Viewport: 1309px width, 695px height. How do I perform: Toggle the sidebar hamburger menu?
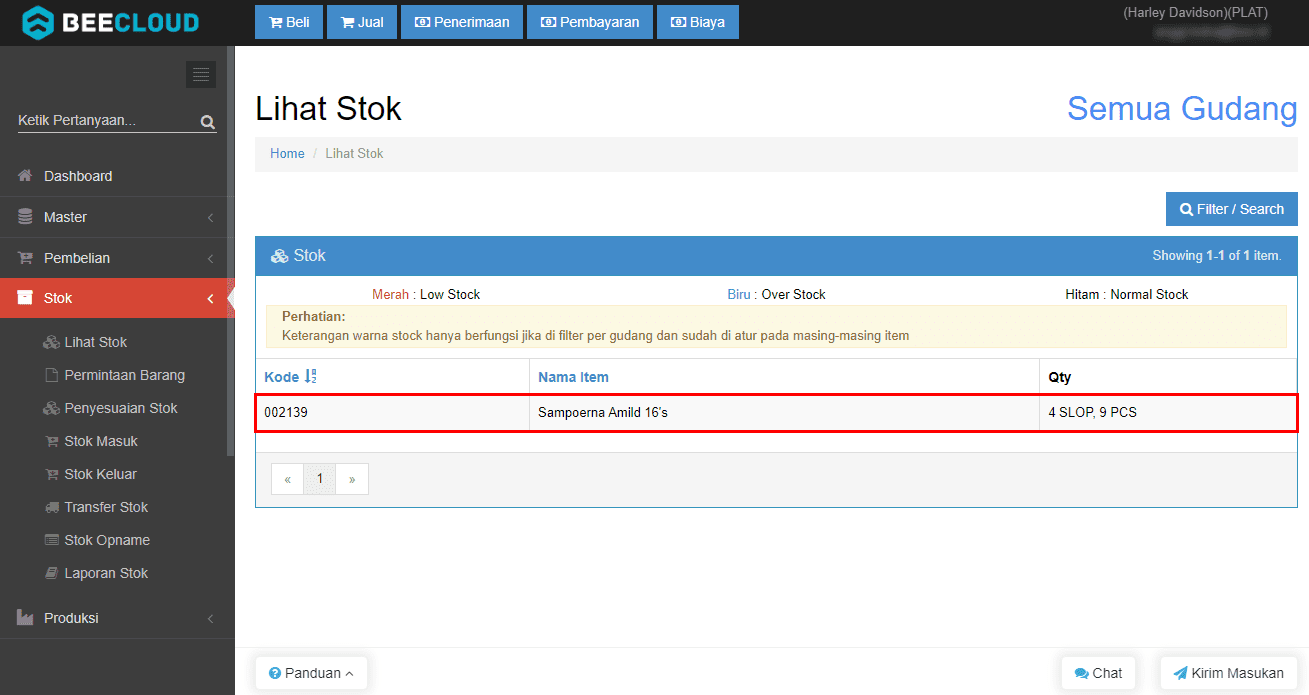(x=201, y=74)
